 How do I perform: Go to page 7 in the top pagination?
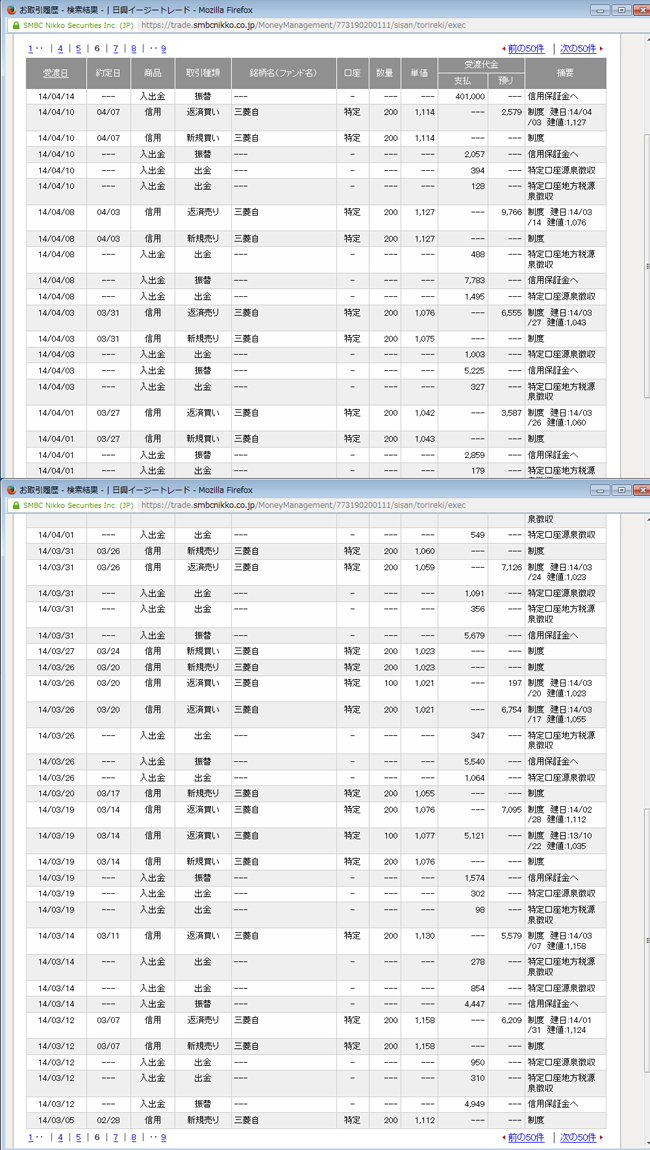(x=115, y=48)
